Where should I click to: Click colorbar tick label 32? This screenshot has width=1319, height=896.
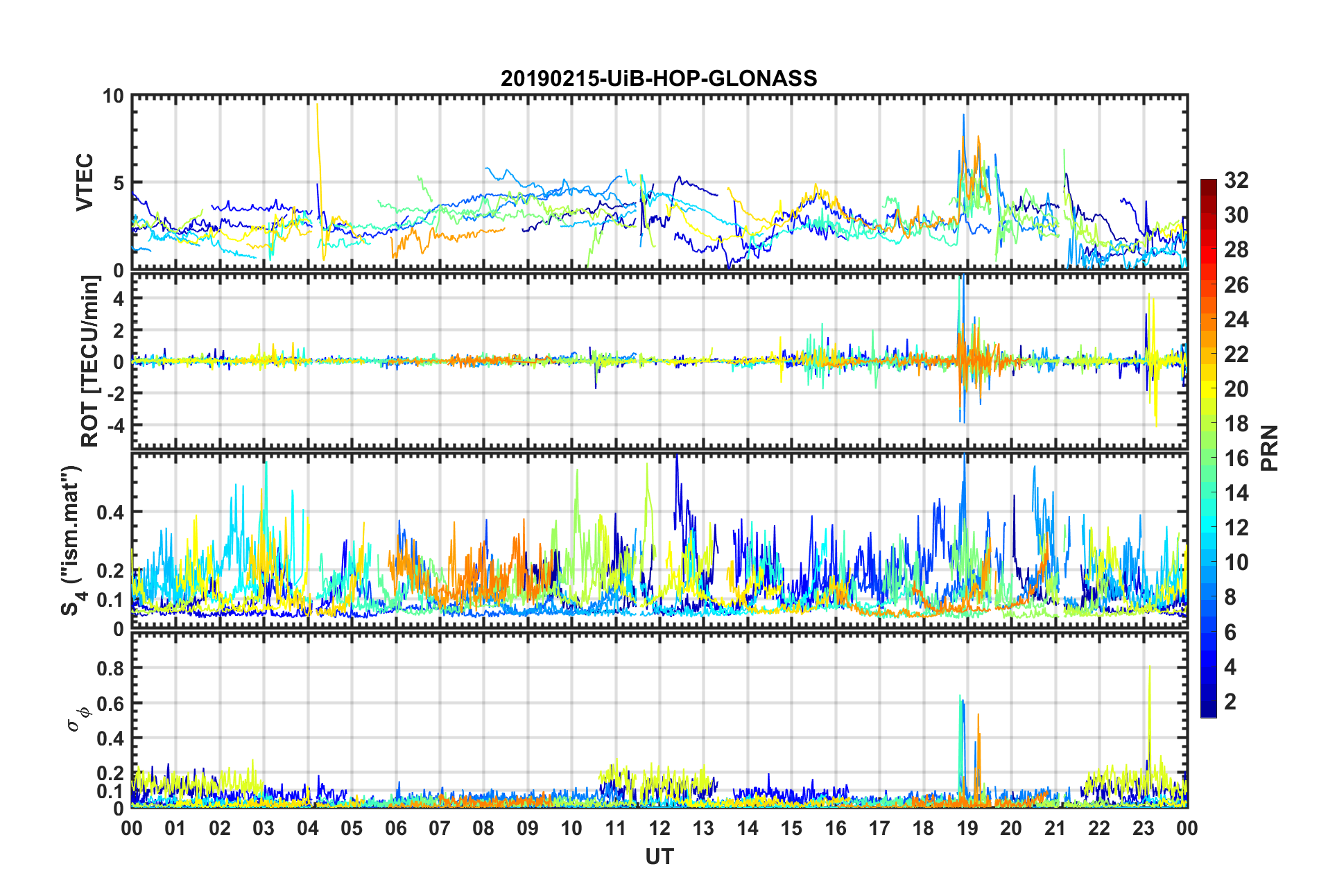(1235, 180)
